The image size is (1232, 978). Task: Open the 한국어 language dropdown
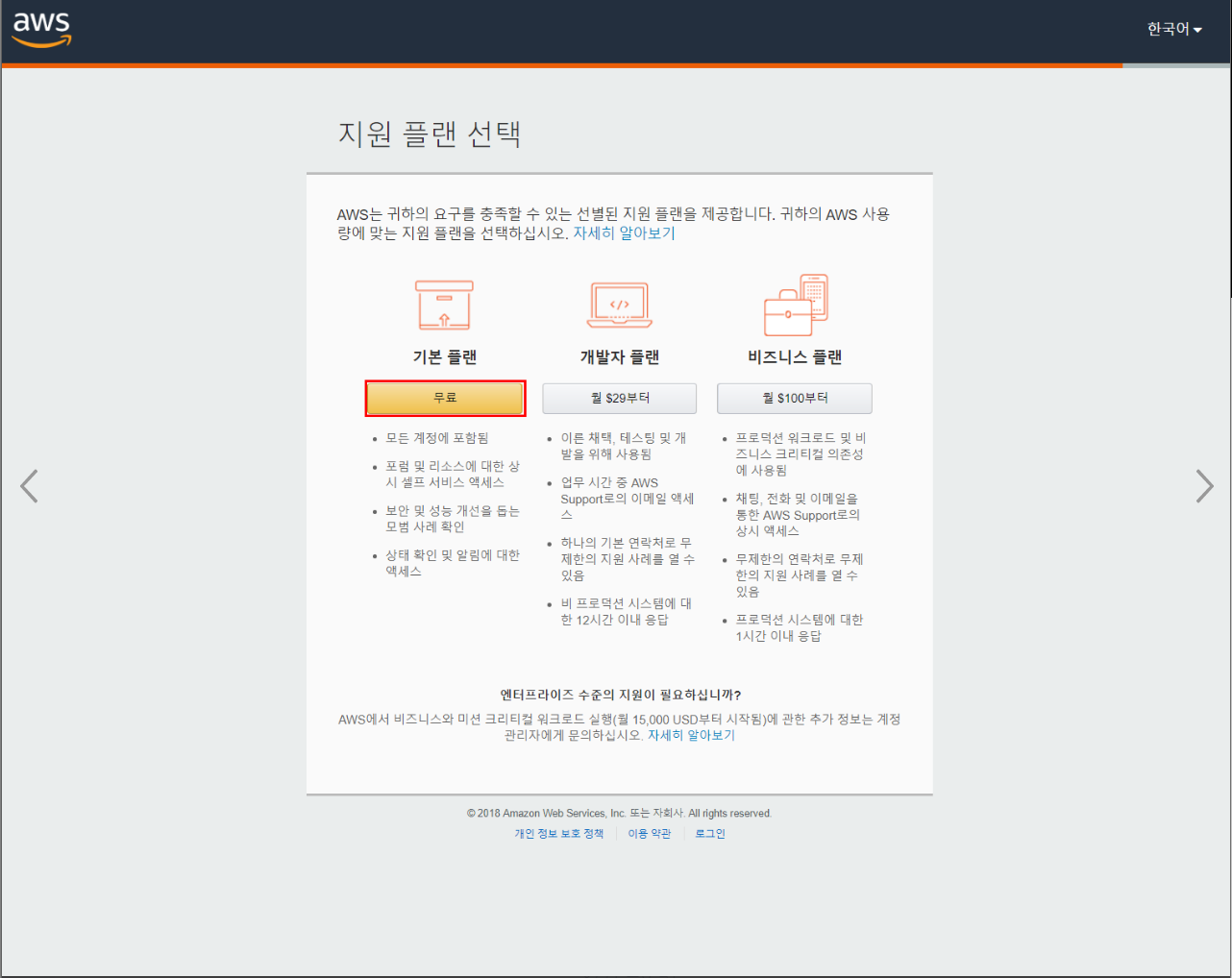pyautogui.click(x=1174, y=30)
